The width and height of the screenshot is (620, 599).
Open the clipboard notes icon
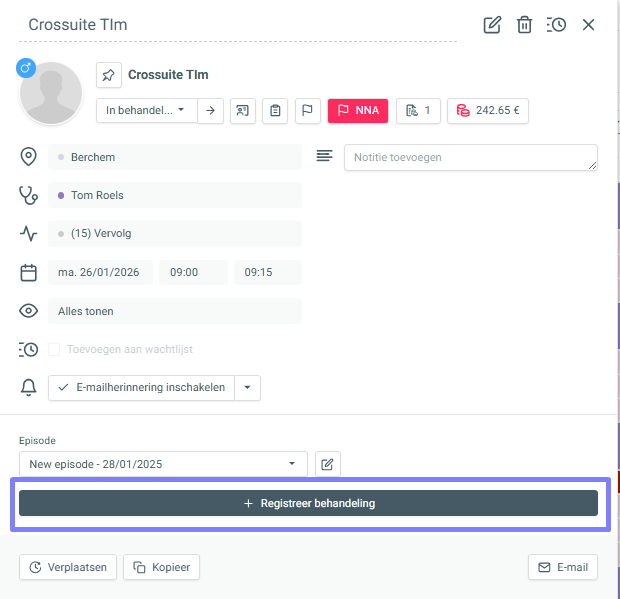pyautogui.click(x=275, y=110)
